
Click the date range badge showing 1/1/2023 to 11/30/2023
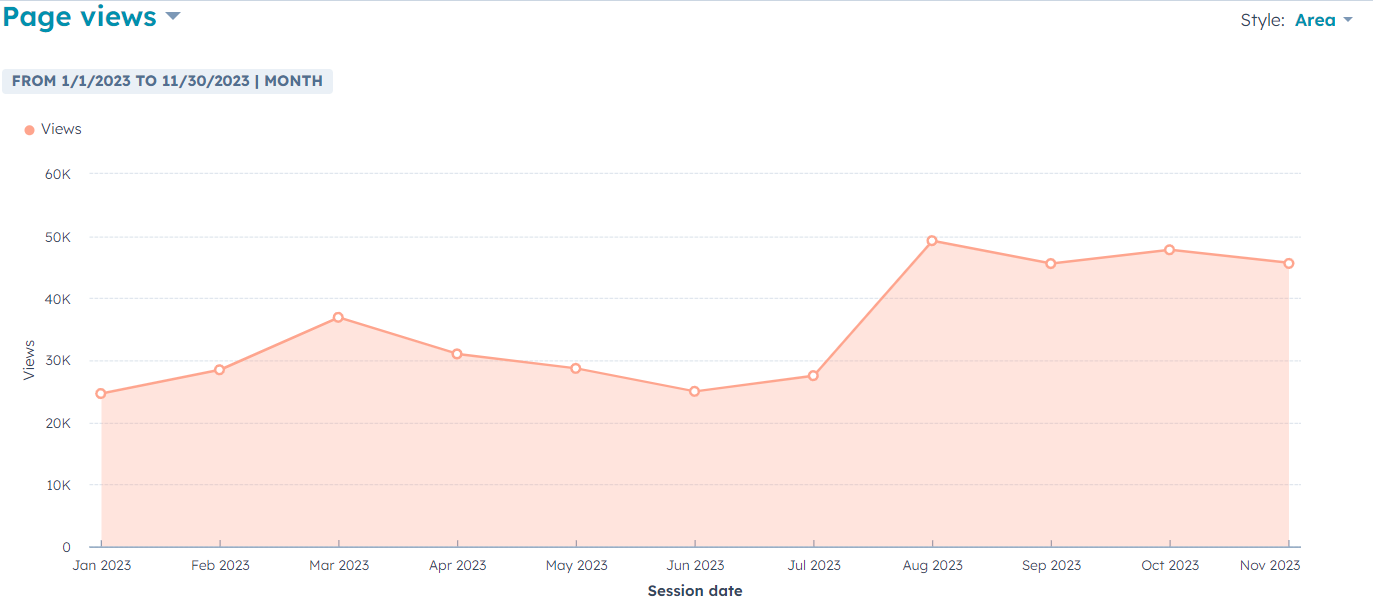(x=167, y=81)
